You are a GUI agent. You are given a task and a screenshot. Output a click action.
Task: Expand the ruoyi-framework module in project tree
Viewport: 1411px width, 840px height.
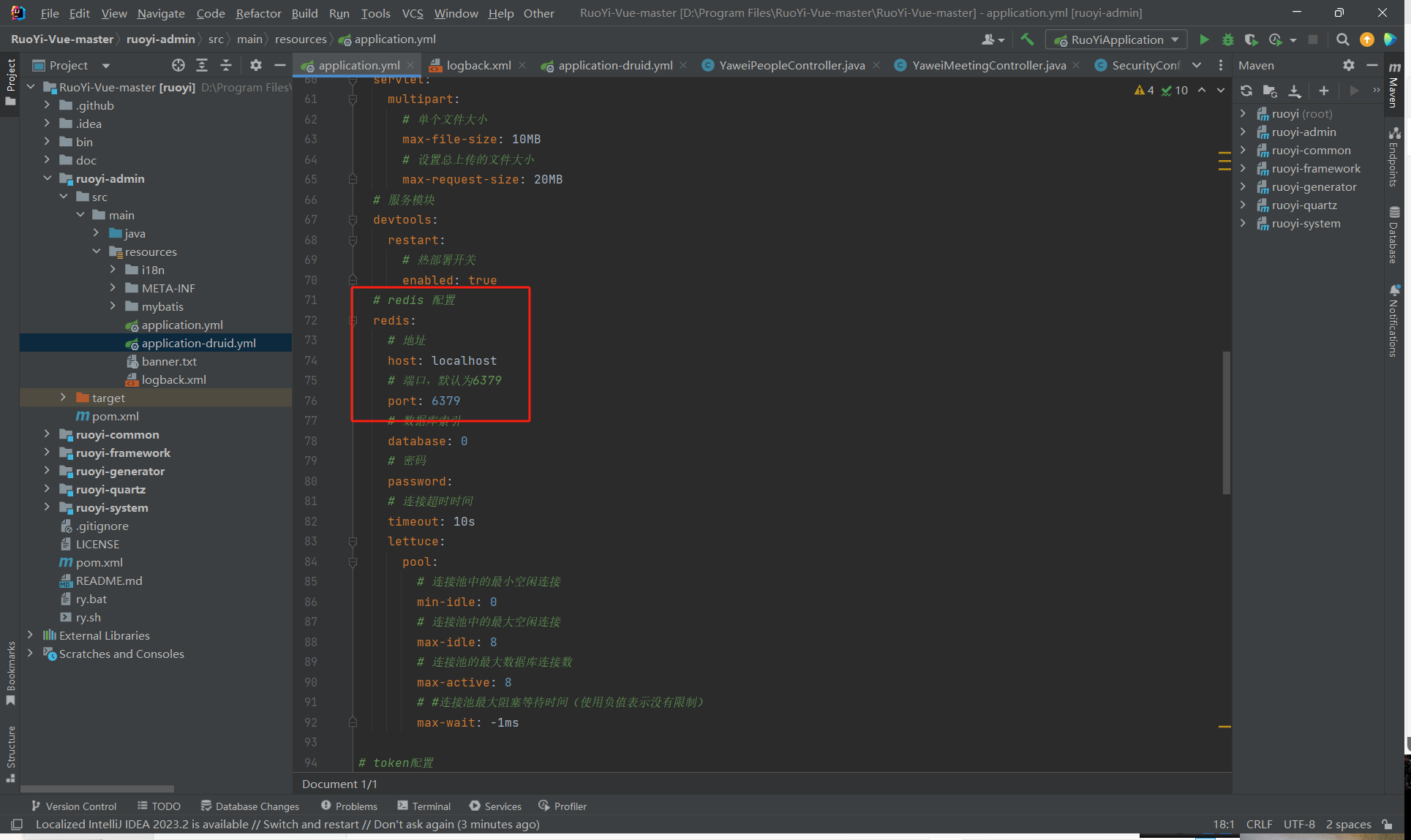[x=47, y=453]
